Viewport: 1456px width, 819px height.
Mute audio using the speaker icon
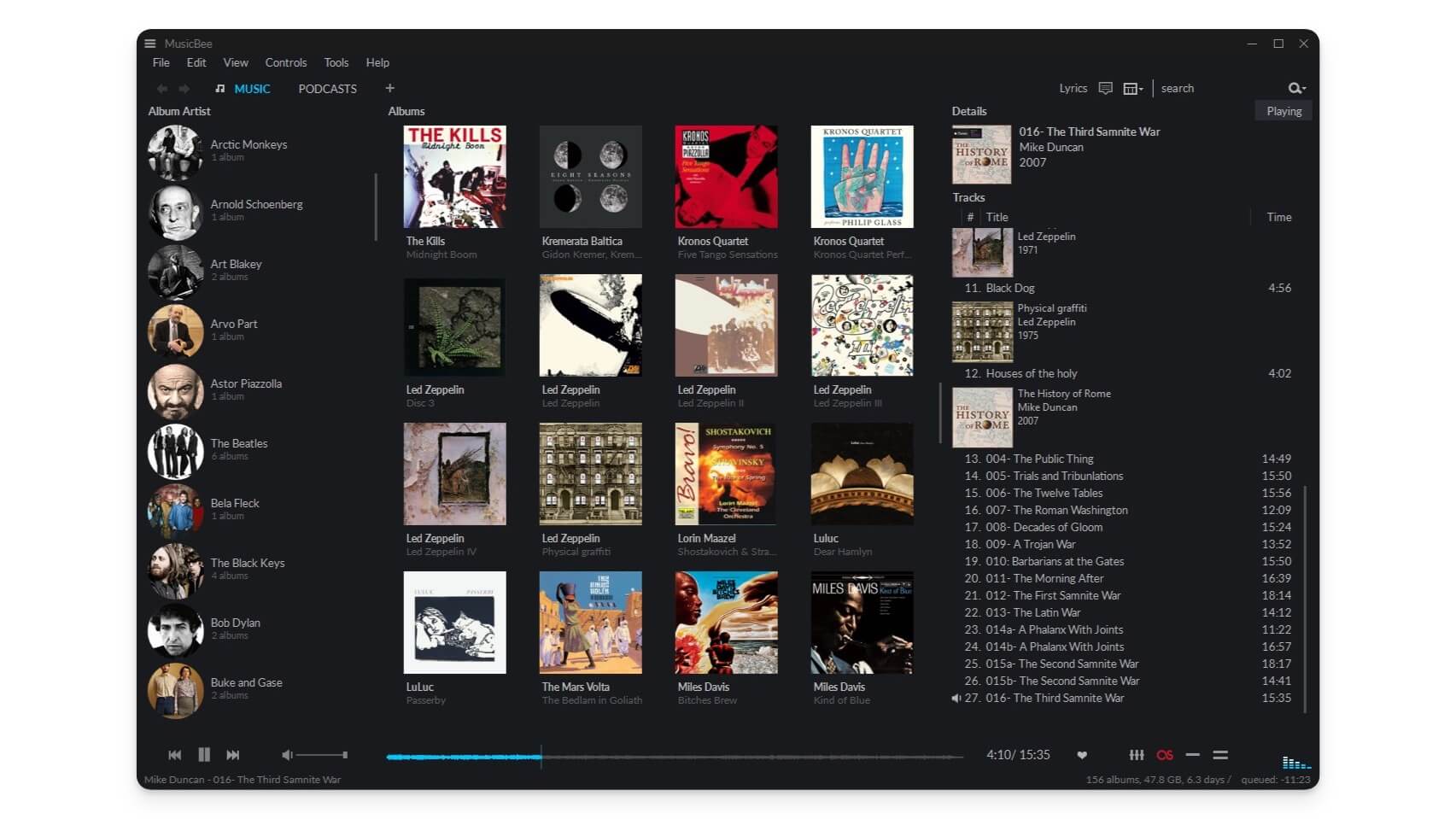[x=287, y=755]
